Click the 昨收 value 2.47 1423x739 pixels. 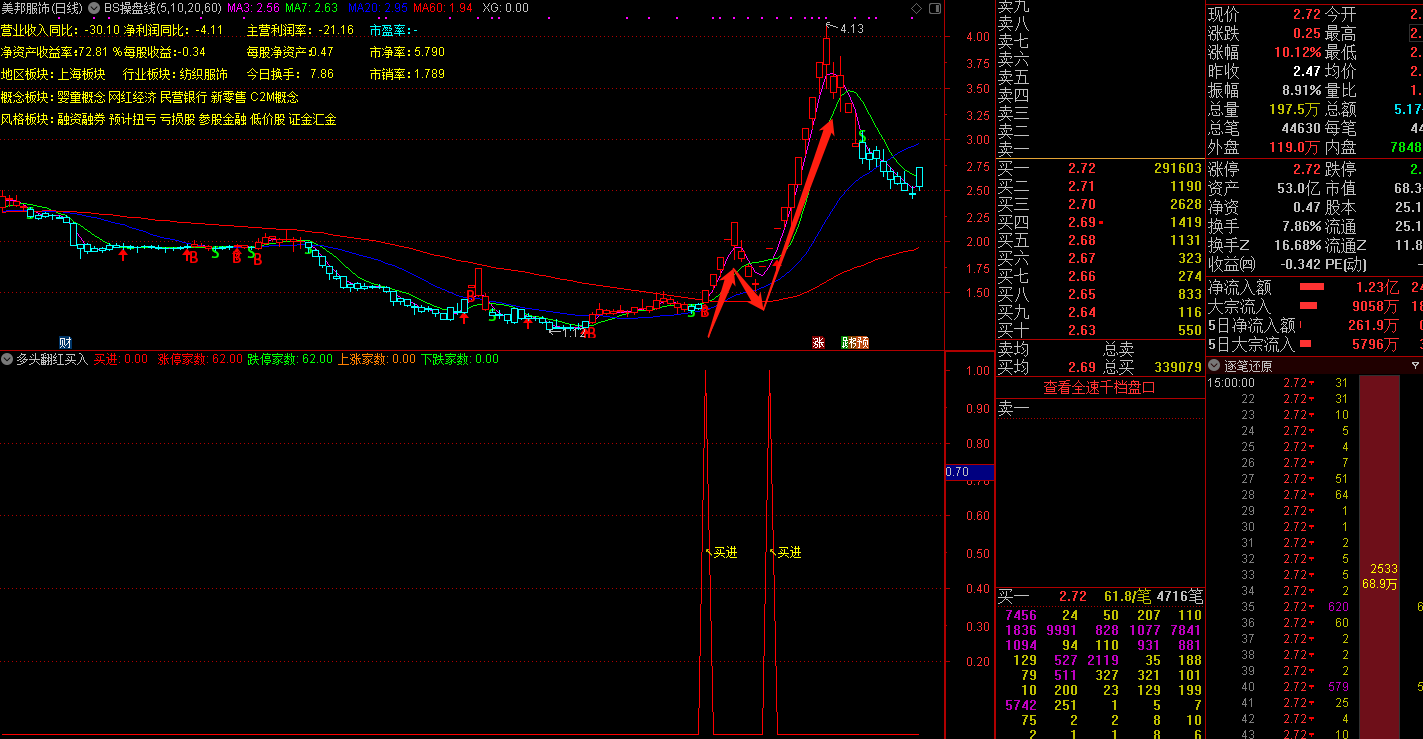[x=1306, y=71]
